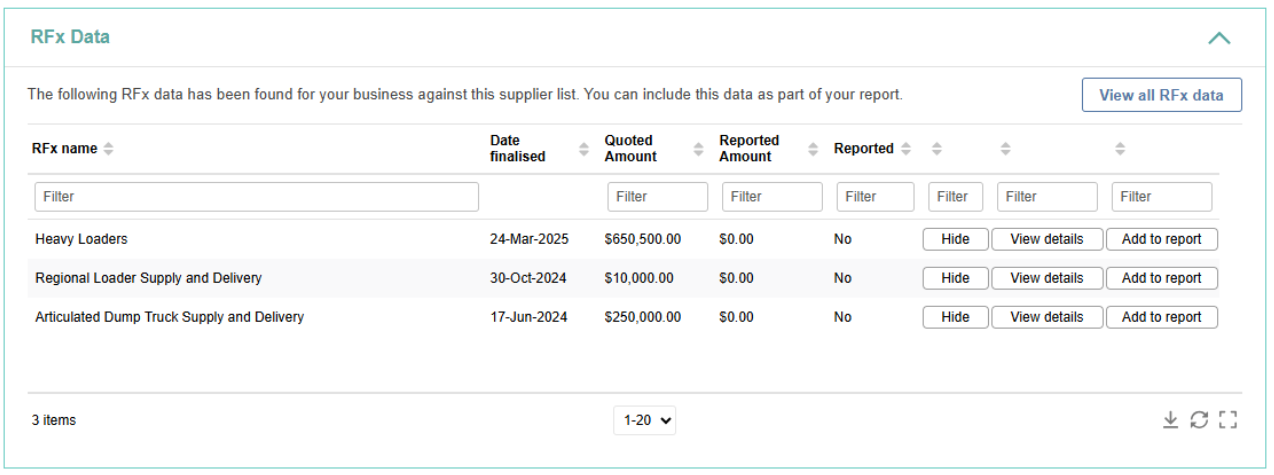View details for Heavy Loaders
1274x475 pixels.
click(1046, 240)
